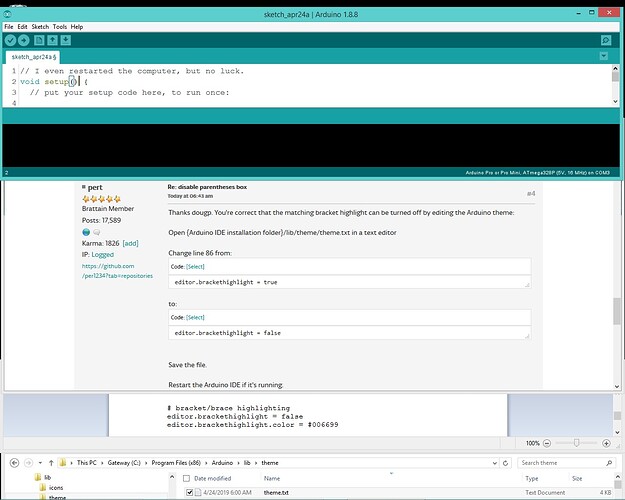Image resolution: width=625 pixels, height=500 pixels.
Task: Create a new sketch with New icon
Action: pos(39,40)
